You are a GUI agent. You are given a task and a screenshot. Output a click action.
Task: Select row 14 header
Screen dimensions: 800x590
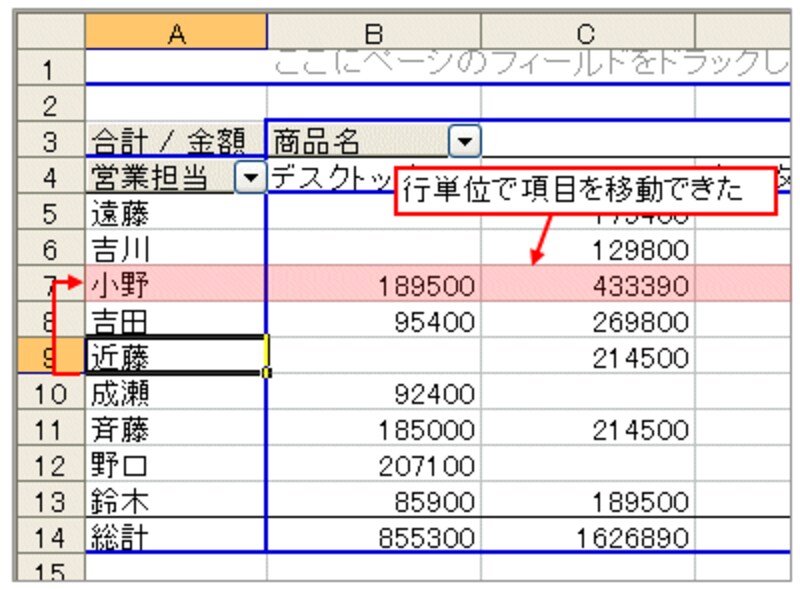click(x=50, y=538)
